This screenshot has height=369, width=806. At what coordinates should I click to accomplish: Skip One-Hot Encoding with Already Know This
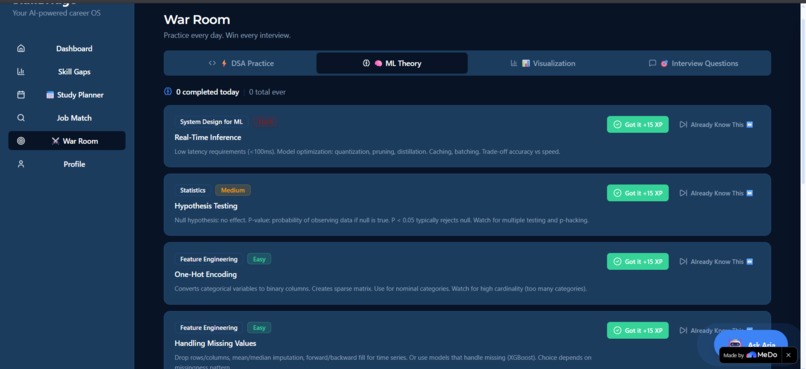tap(716, 262)
